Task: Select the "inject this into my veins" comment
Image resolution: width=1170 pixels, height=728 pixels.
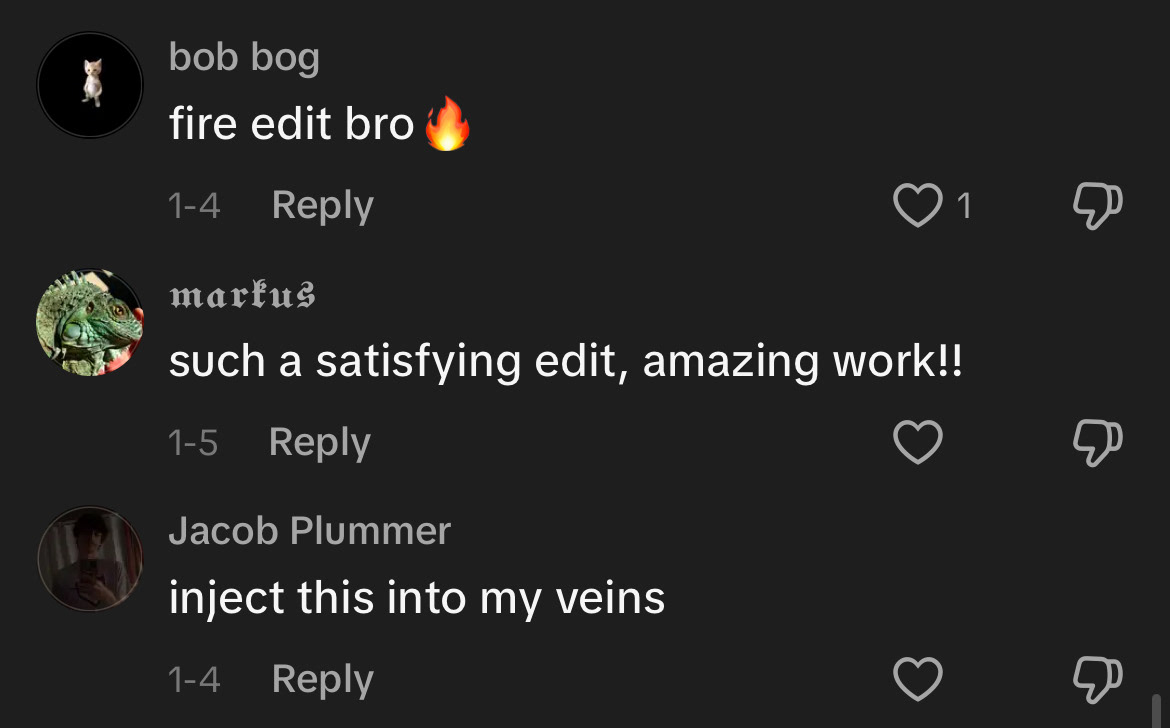Action: point(416,598)
